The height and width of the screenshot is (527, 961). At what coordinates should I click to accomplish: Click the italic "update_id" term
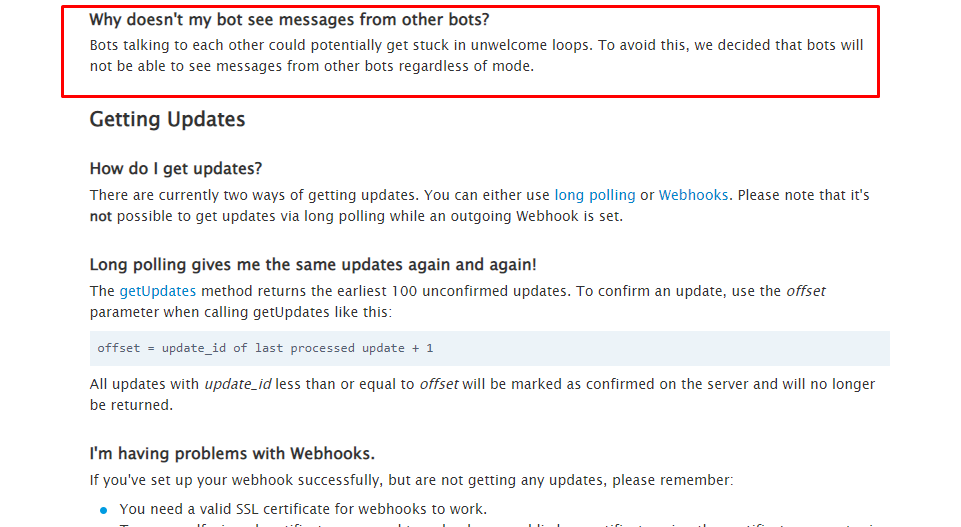(238, 384)
